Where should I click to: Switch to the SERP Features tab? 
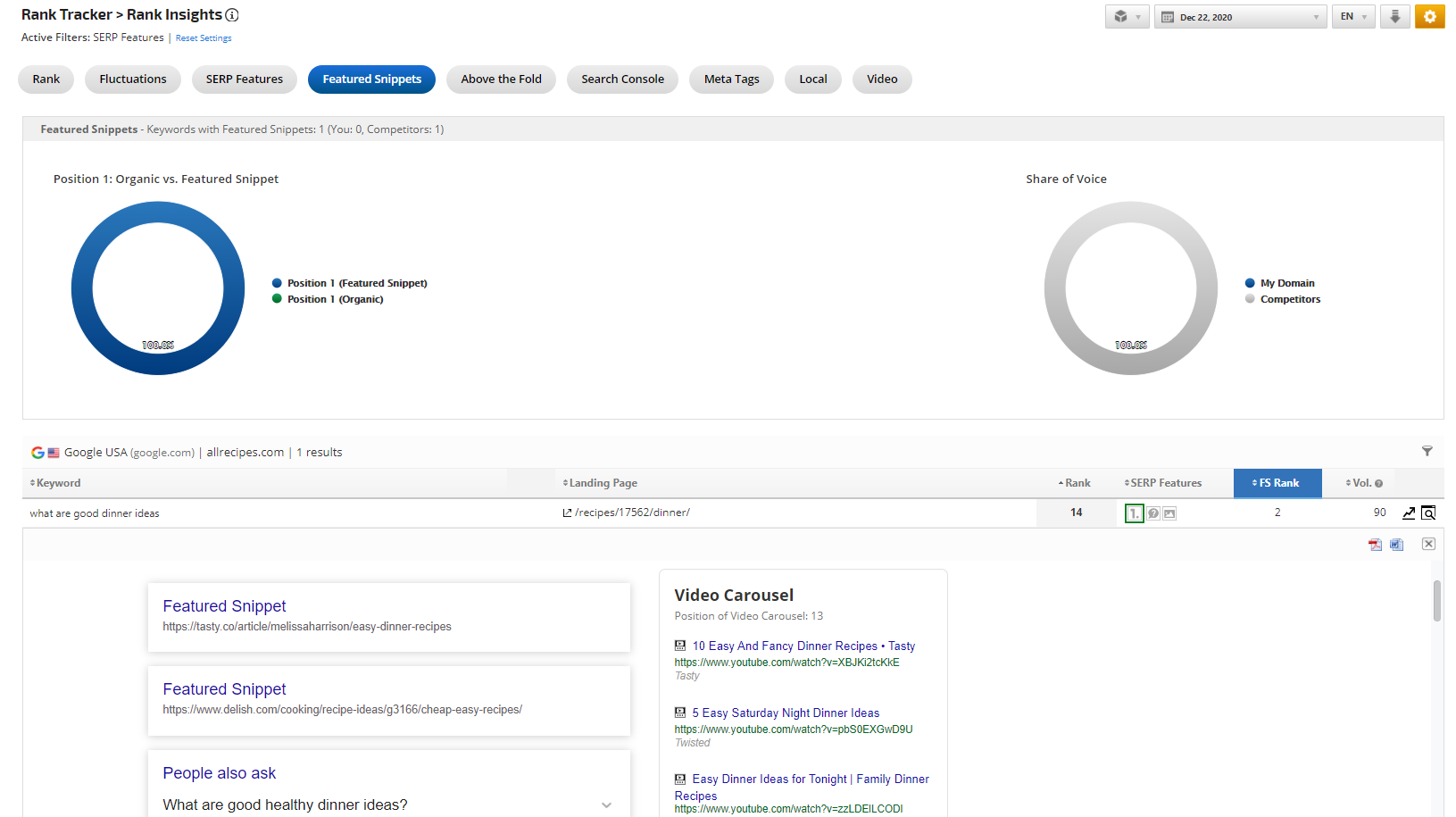pos(244,79)
